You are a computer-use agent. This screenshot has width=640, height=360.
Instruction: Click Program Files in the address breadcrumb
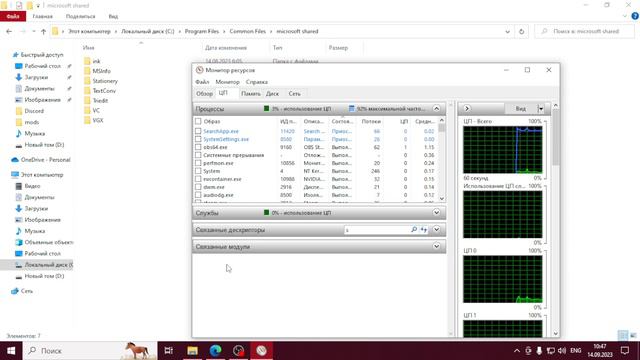click(202, 31)
